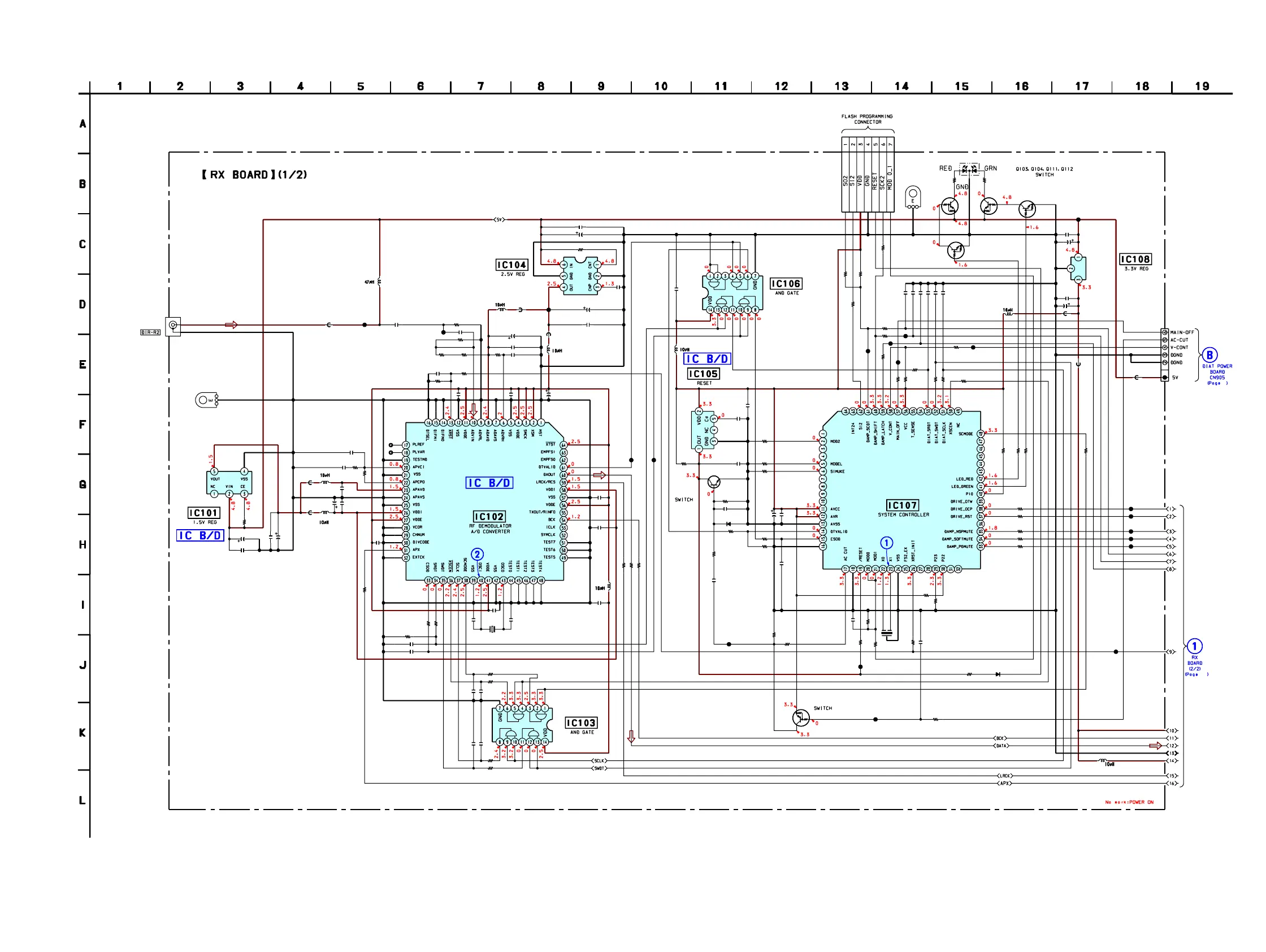
Task: Click the Flash Programming Connector label
Action: coord(867,119)
